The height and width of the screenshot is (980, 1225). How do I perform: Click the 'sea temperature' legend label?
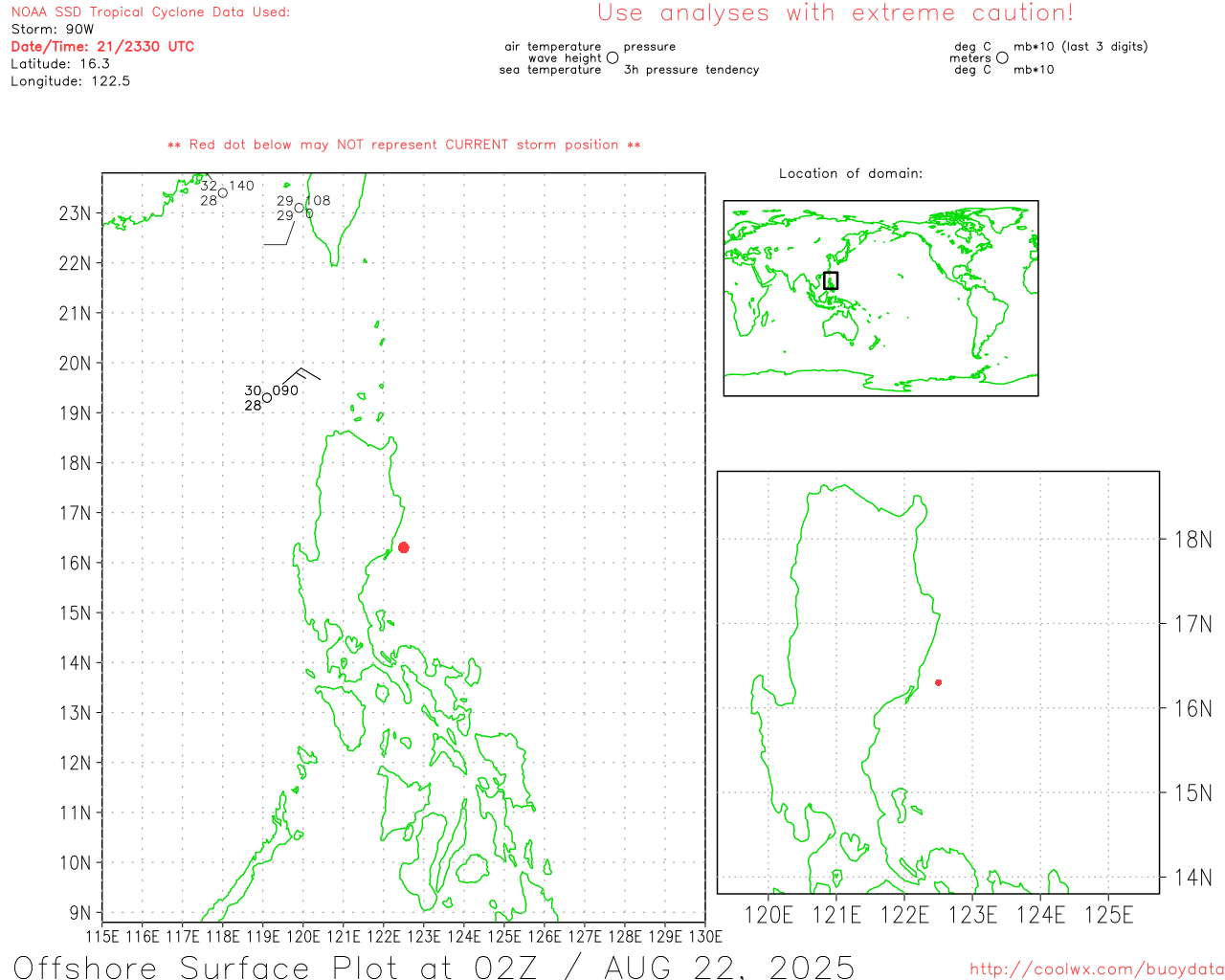click(550, 70)
